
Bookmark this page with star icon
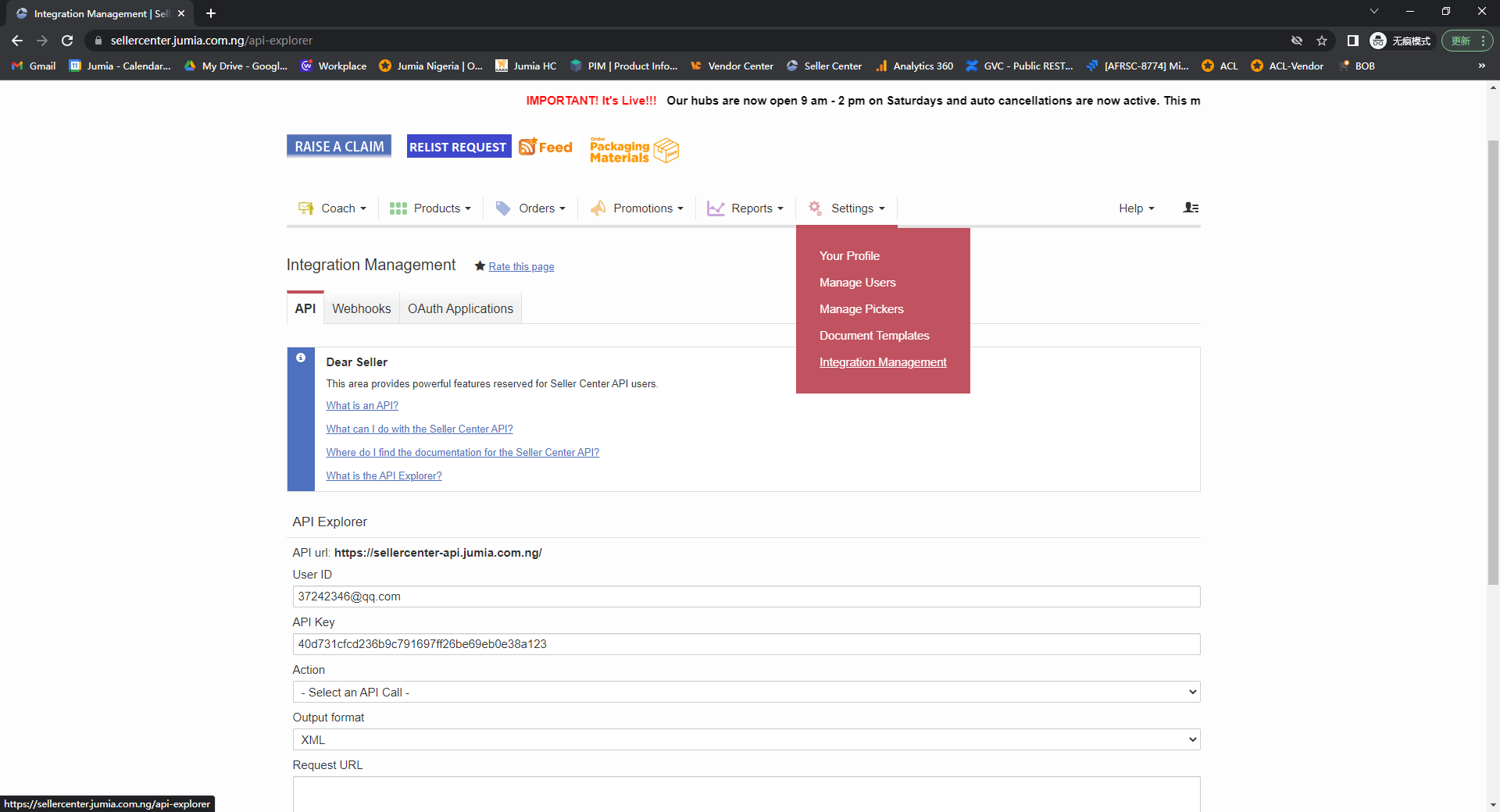click(1322, 41)
